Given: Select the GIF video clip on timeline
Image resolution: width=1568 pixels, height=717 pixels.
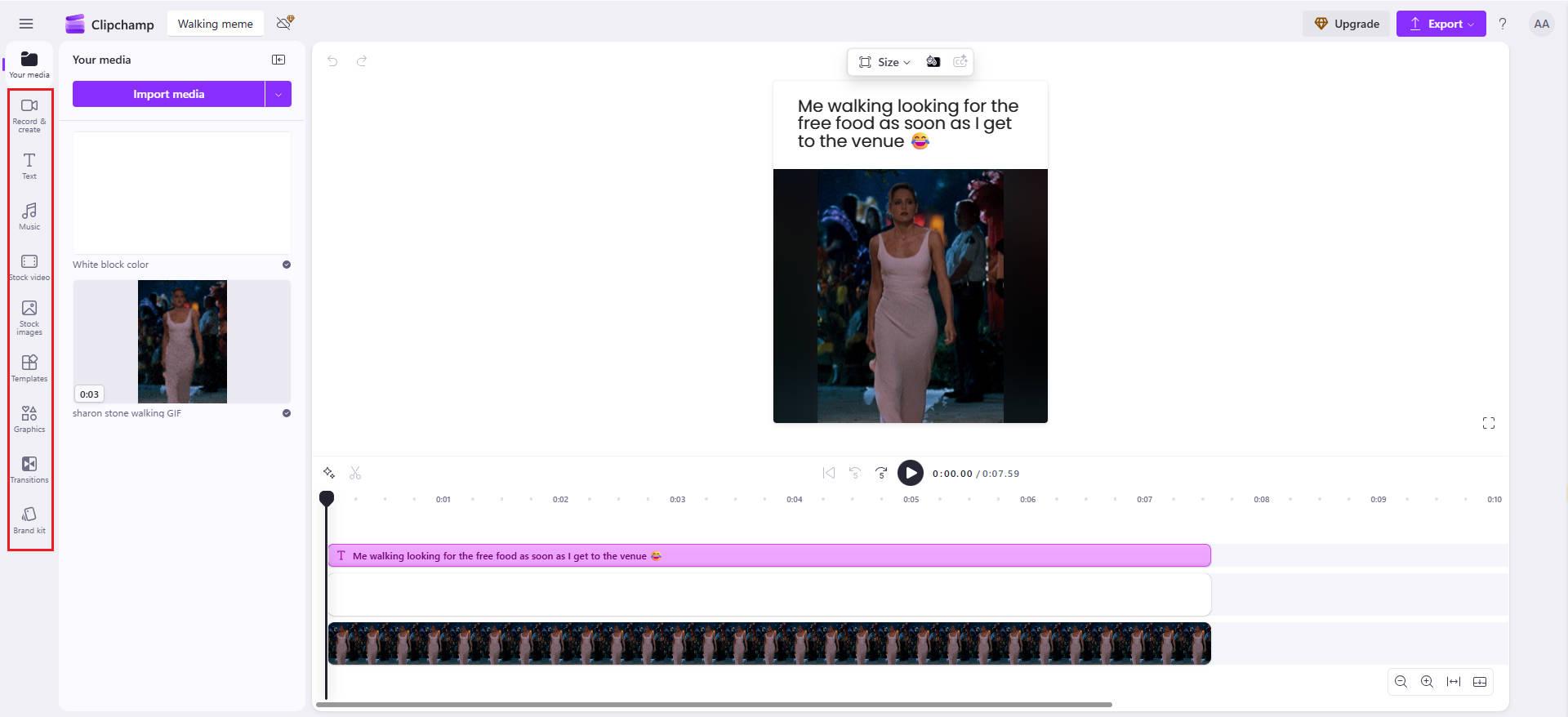Looking at the screenshot, I should coord(769,644).
